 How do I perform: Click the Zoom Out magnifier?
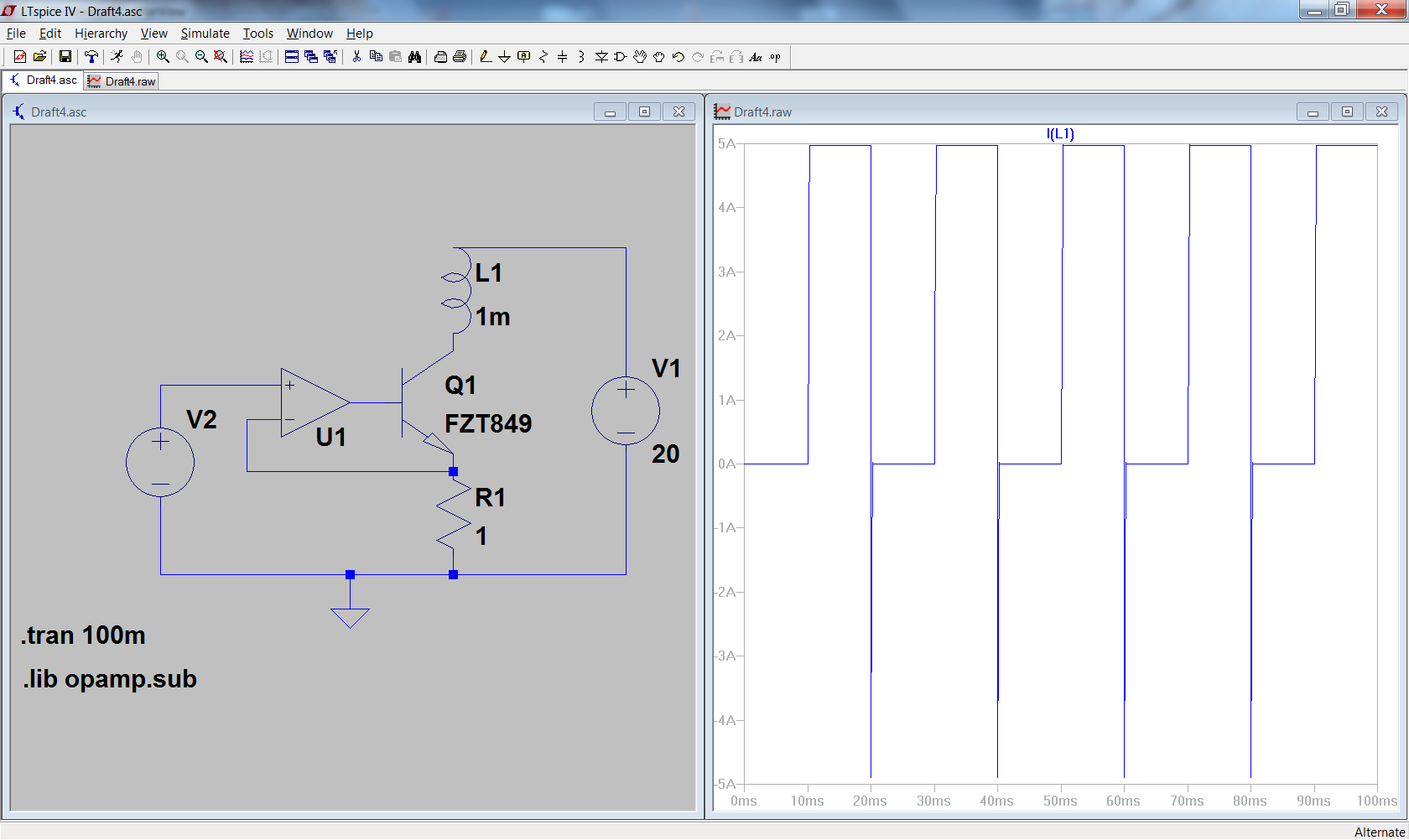[201, 57]
